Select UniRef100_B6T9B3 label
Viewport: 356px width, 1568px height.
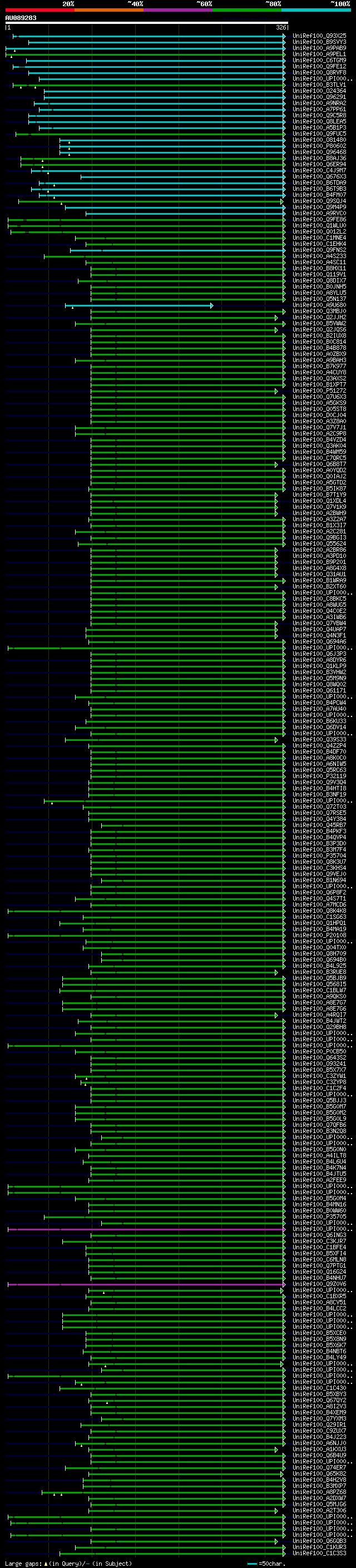coord(319,189)
